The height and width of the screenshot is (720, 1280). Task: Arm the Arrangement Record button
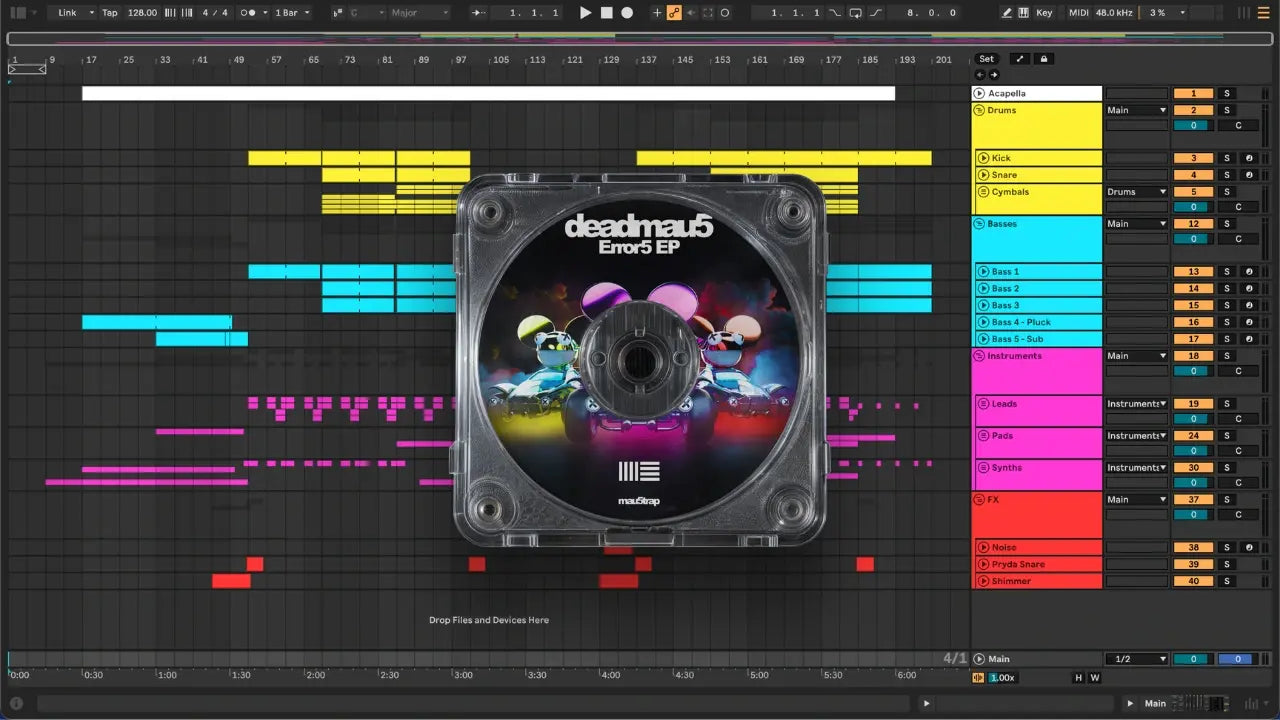[x=627, y=13]
